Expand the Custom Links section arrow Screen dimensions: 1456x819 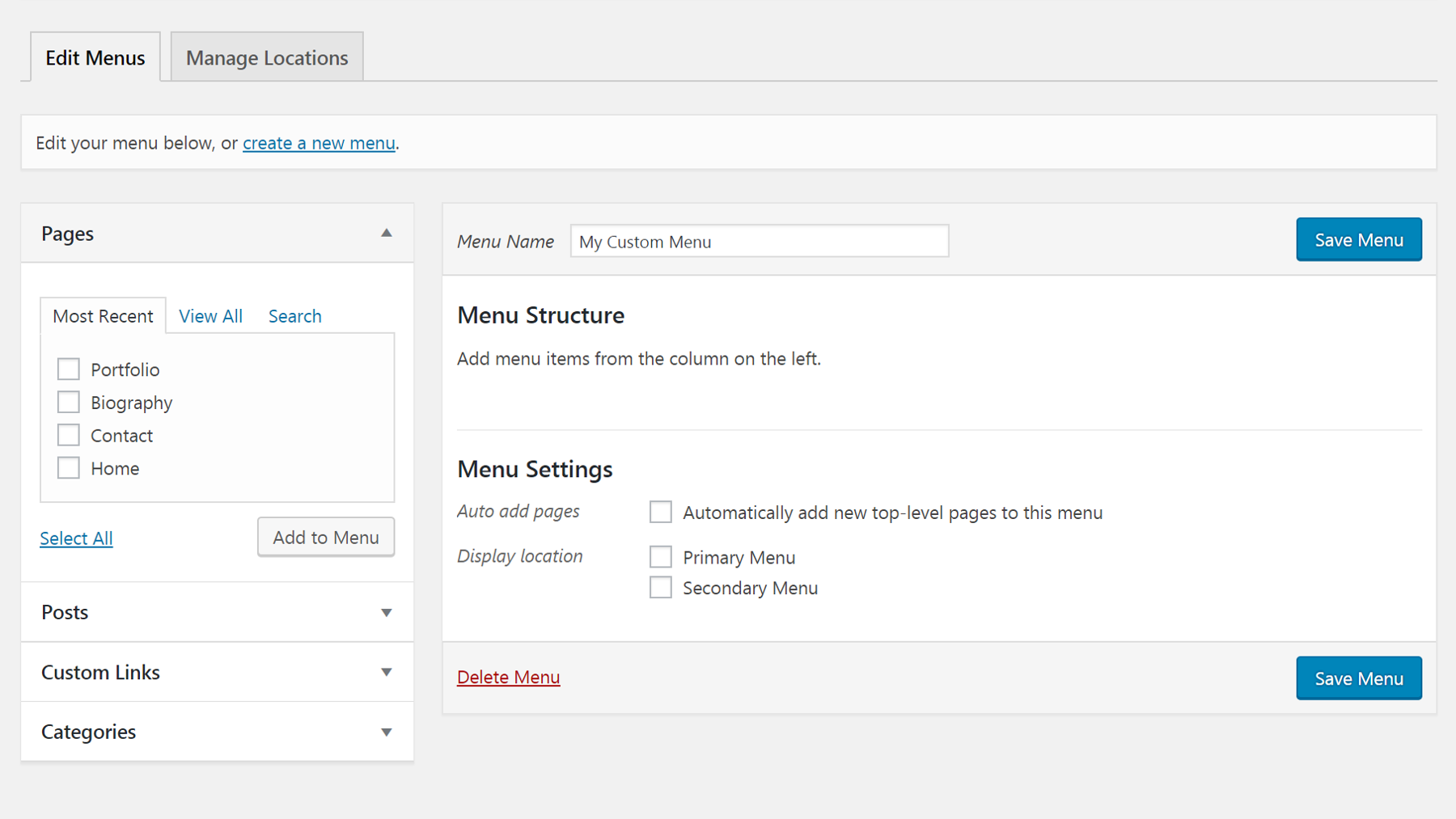point(387,673)
